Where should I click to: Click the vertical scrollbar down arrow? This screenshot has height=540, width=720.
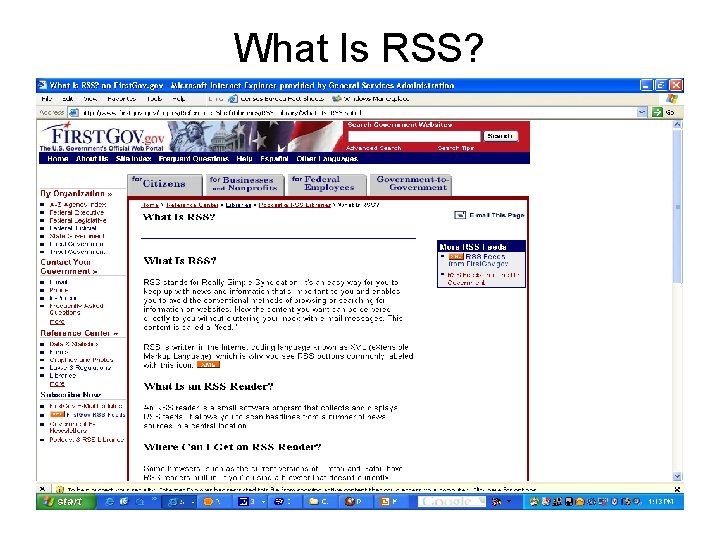click(677, 477)
